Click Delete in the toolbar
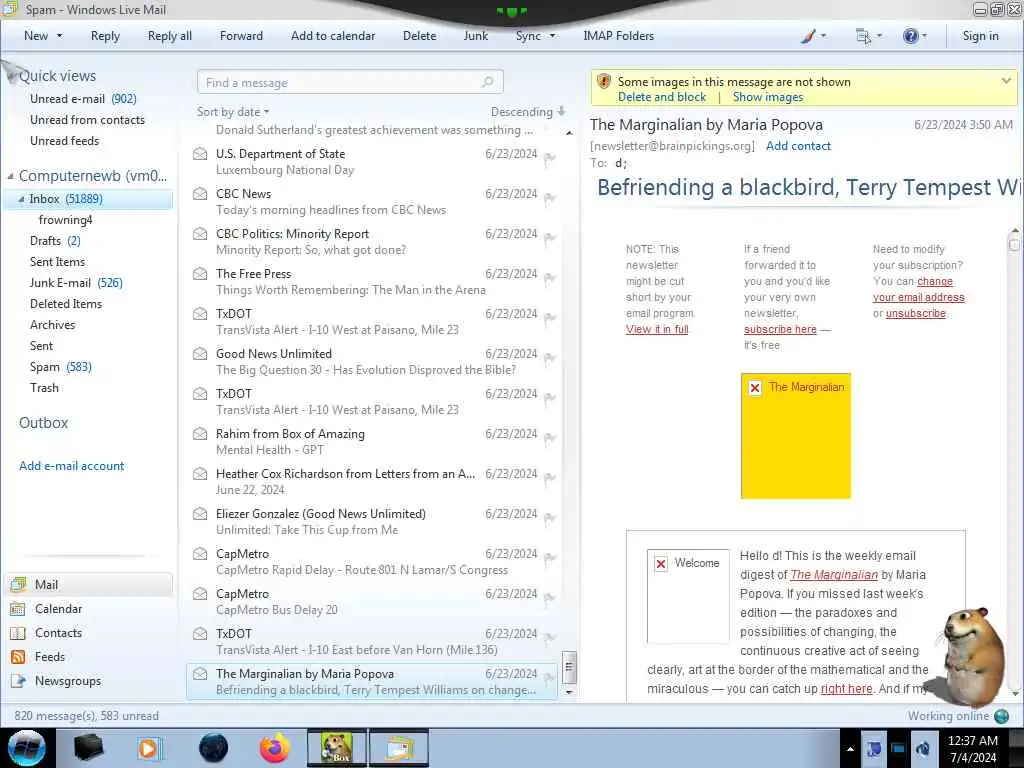The image size is (1024, 768). (x=419, y=36)
